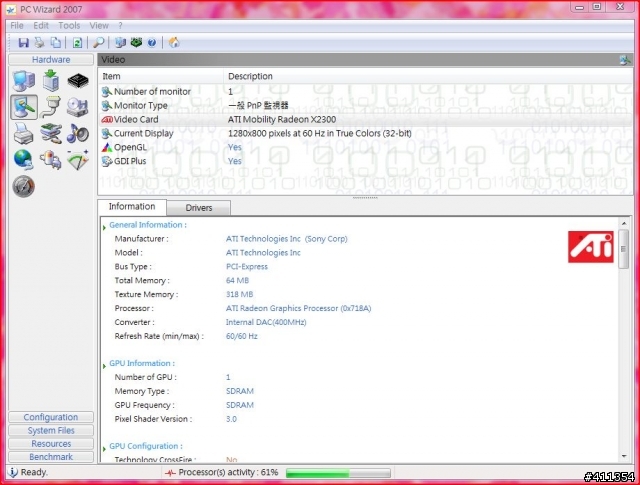Open the System Files category

click(51, 431)
